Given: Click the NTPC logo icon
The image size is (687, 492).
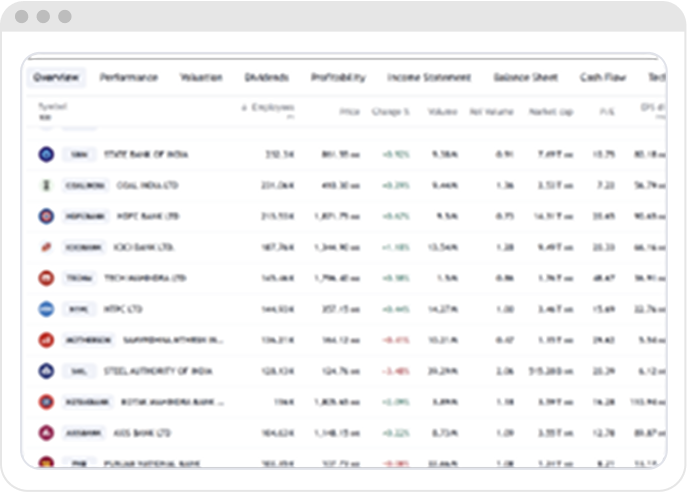Looking at the screenshot, I should click(45, 309).
